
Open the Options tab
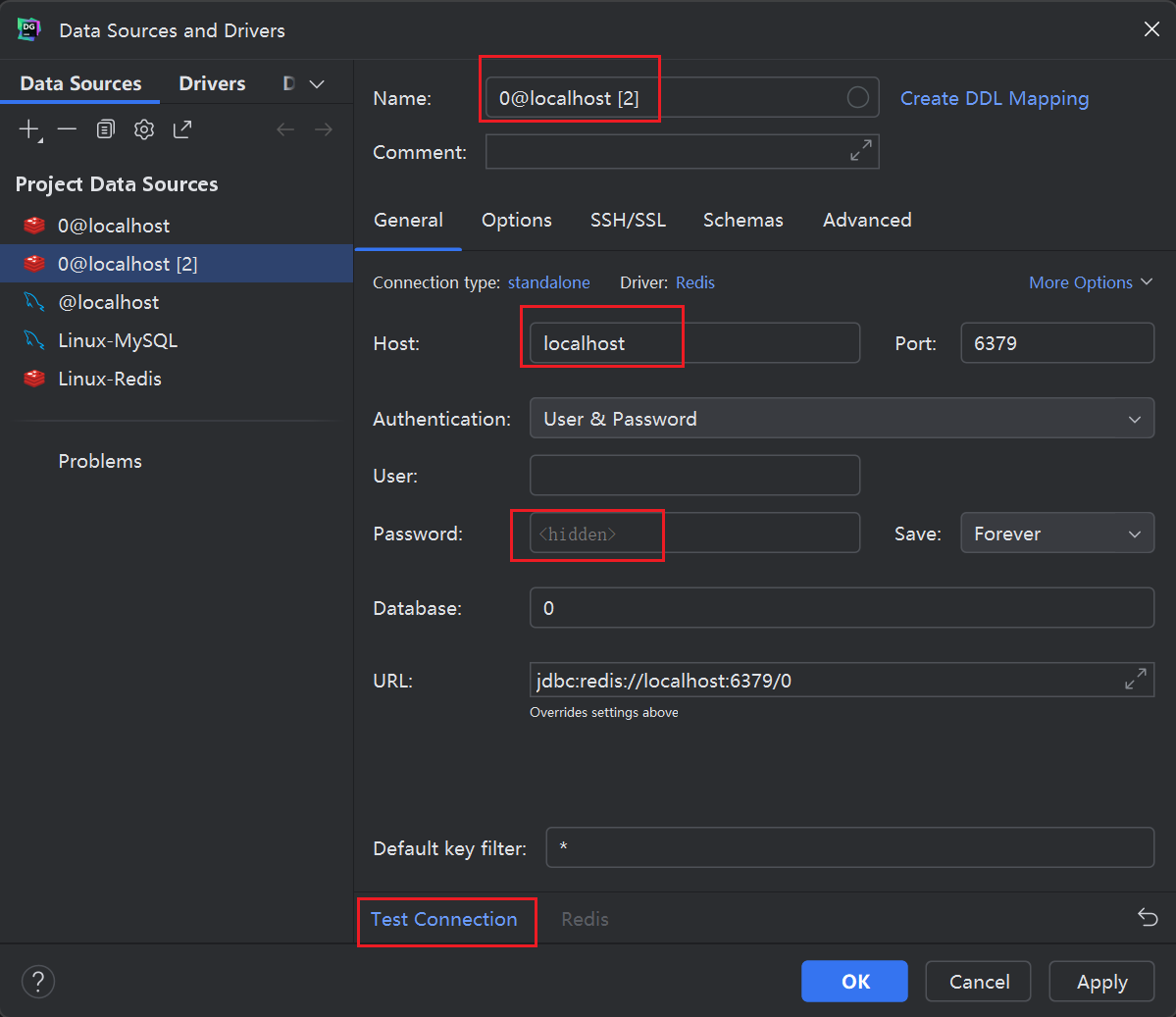(x=517, y=220)
